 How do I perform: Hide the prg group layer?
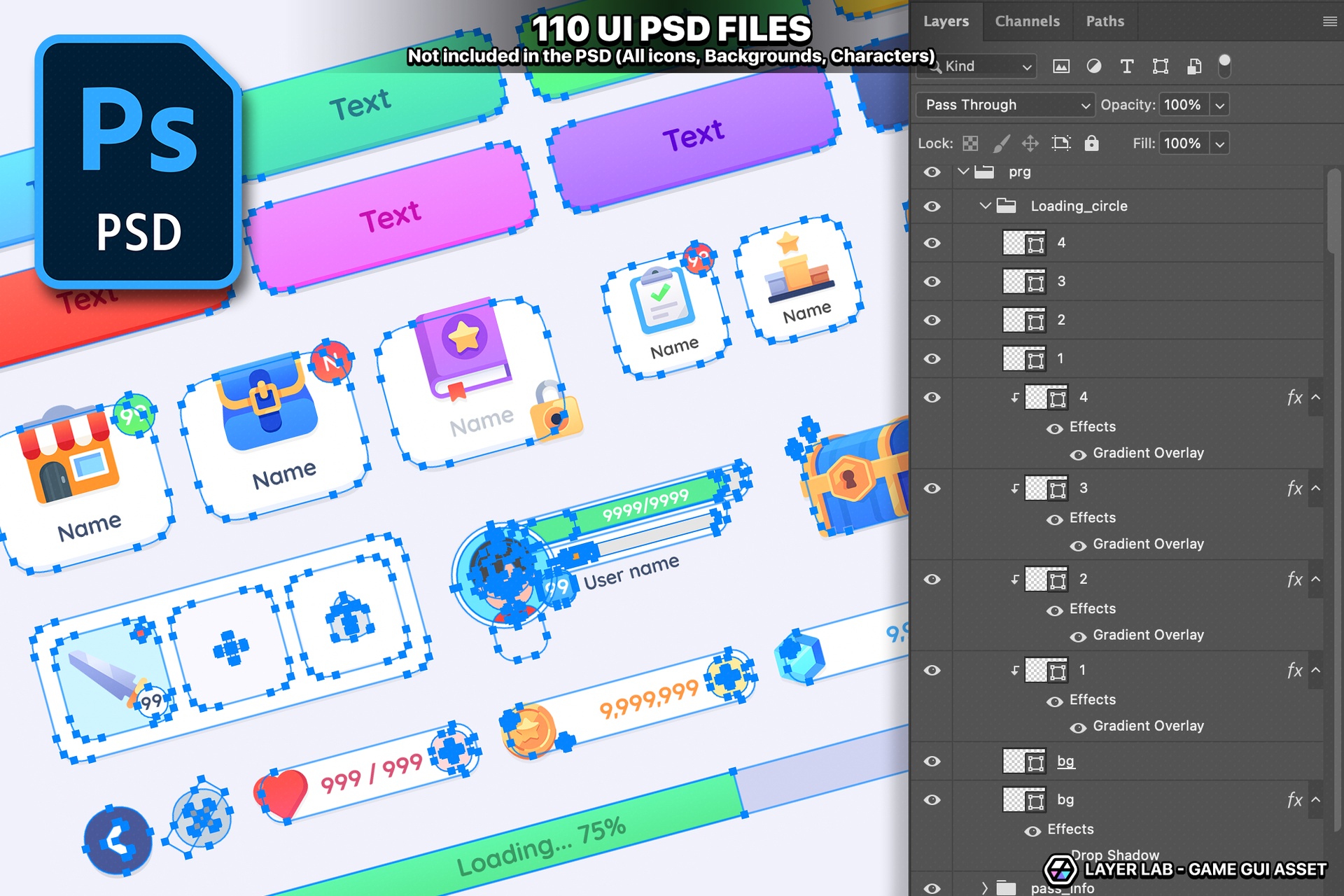pos(932,172)
